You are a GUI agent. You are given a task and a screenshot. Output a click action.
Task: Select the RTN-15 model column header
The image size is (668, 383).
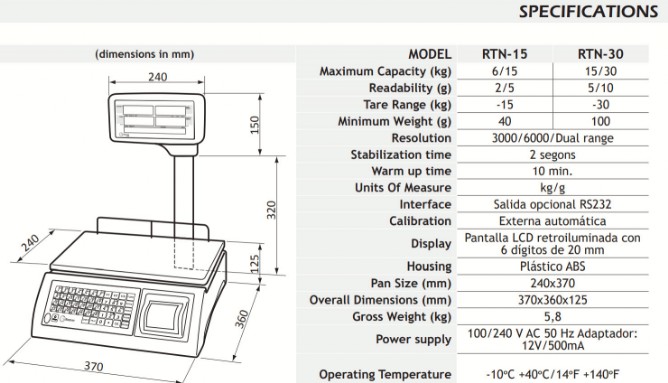(x=504, y=54)
